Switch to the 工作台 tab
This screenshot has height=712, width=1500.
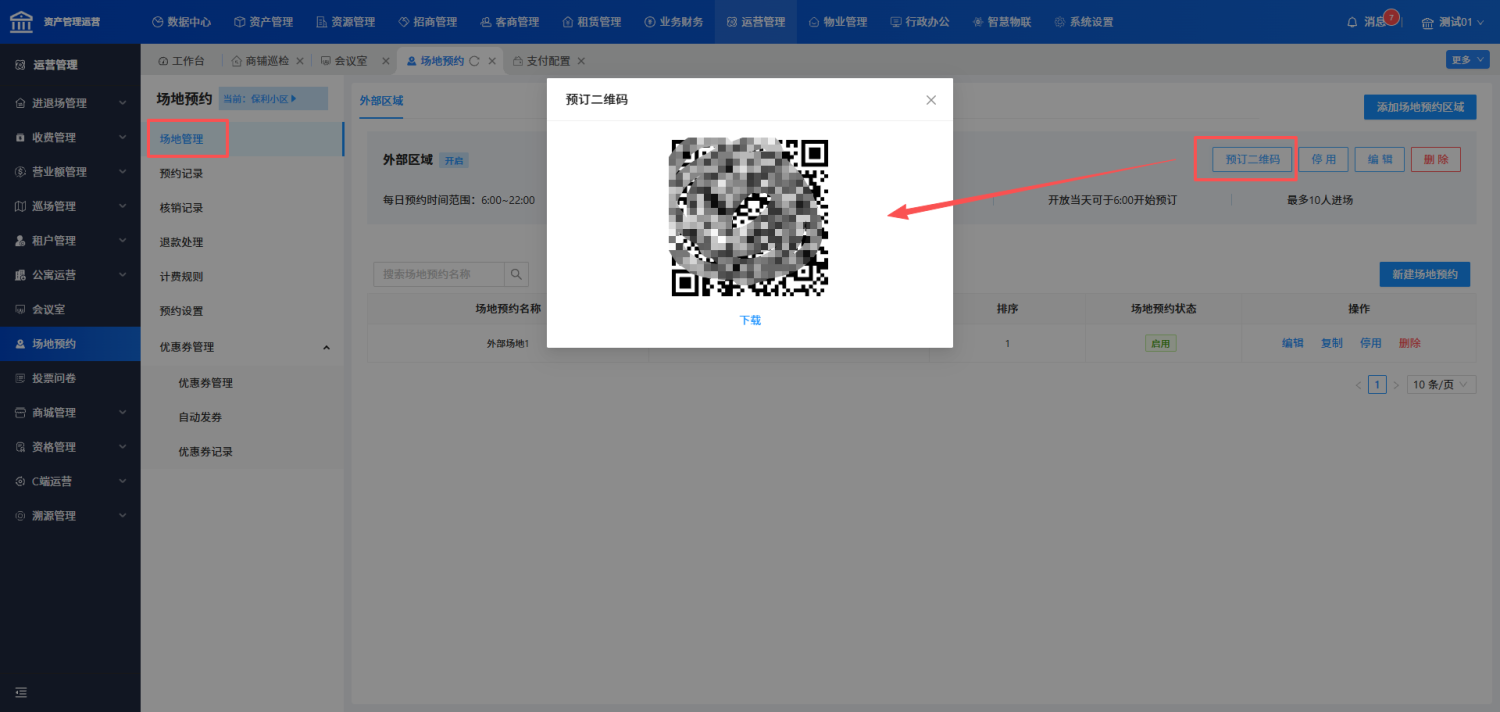(x=181, y=61)
